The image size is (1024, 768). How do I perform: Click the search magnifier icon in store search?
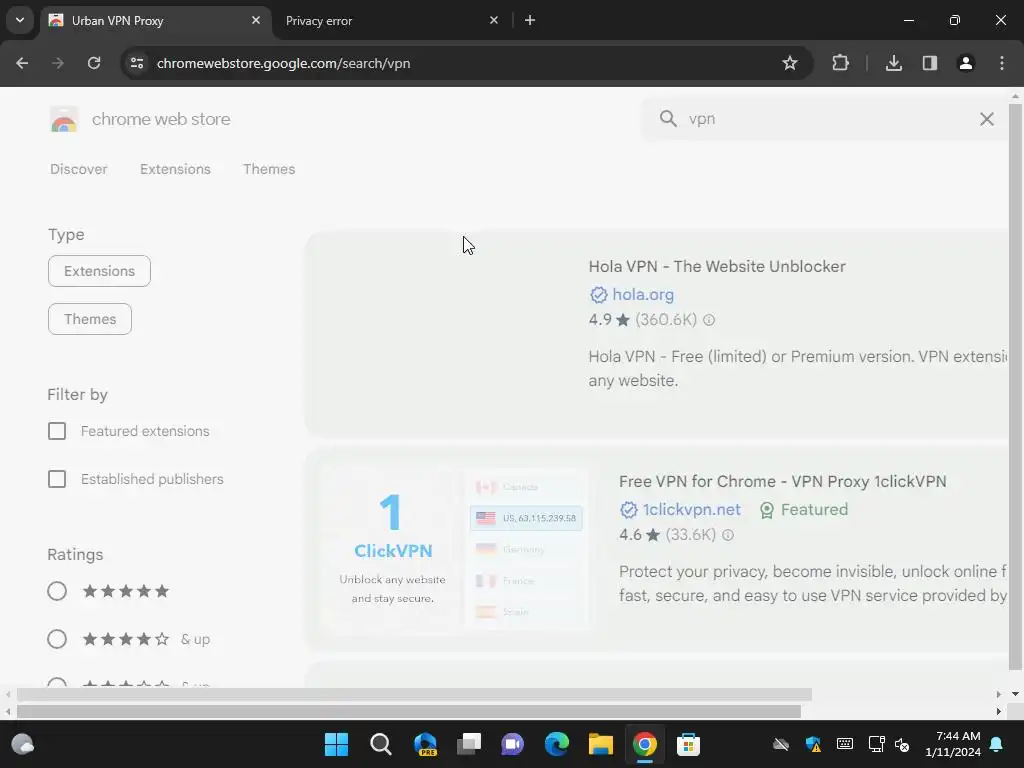point(668,119)
